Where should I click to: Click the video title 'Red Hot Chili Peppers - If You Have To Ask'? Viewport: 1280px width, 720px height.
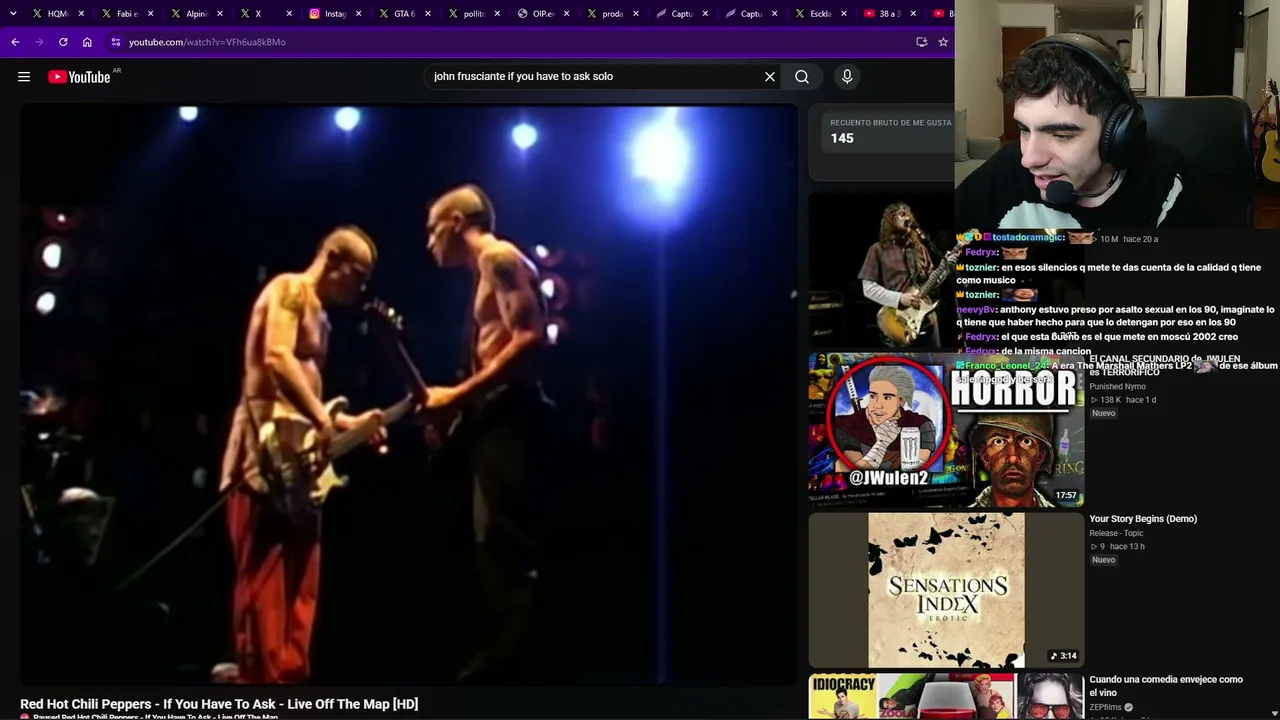click(x=219, y=704)
